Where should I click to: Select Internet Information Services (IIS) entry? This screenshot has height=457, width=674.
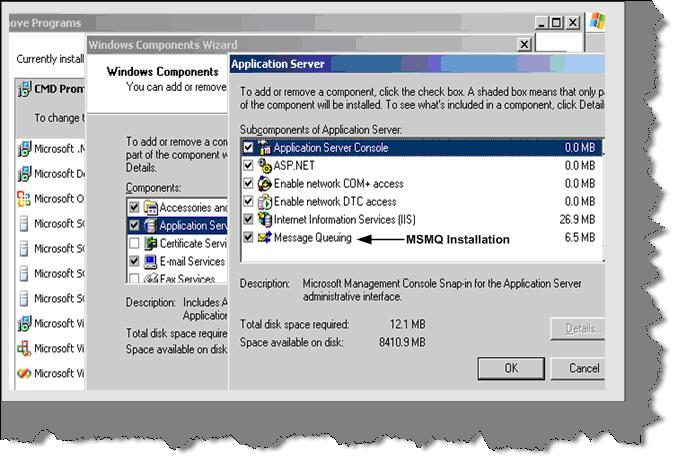[x=345, y=220]
